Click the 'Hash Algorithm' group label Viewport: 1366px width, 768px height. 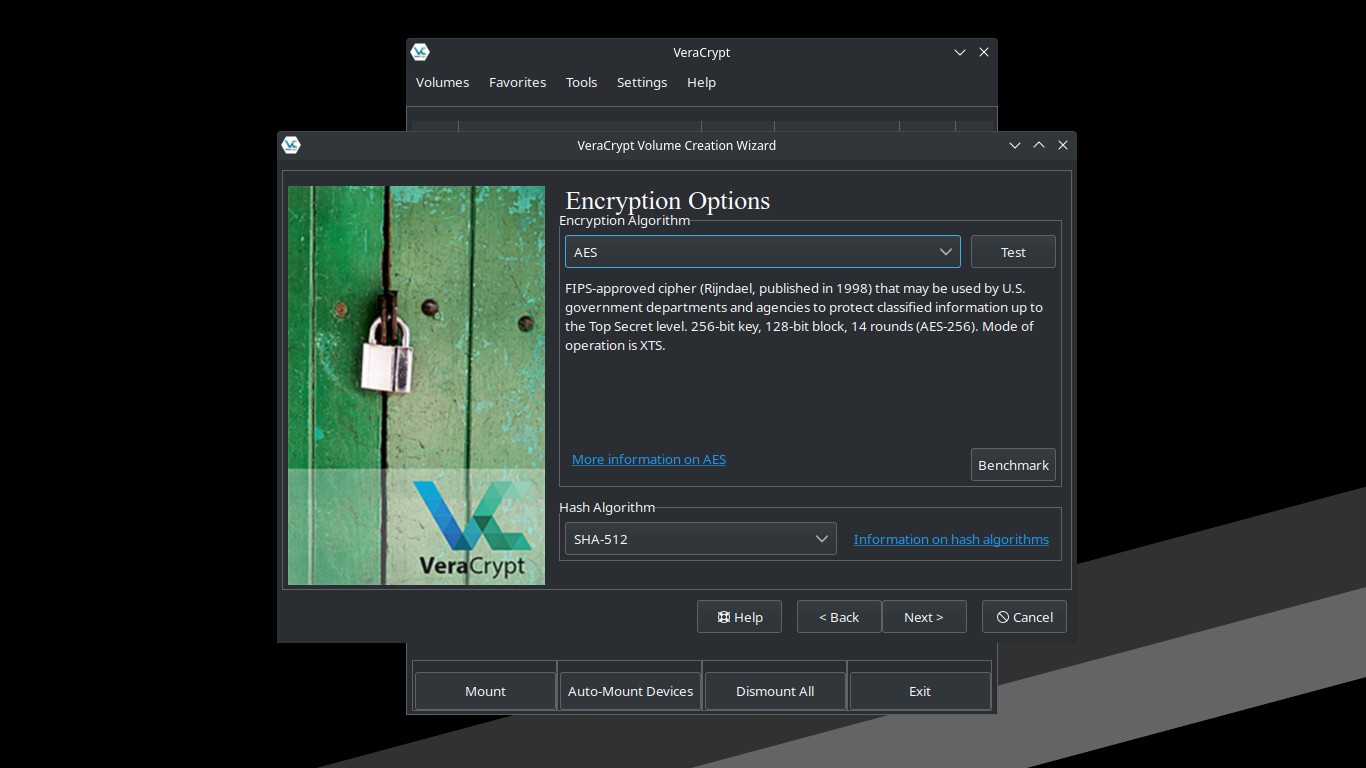click(607, 507)
